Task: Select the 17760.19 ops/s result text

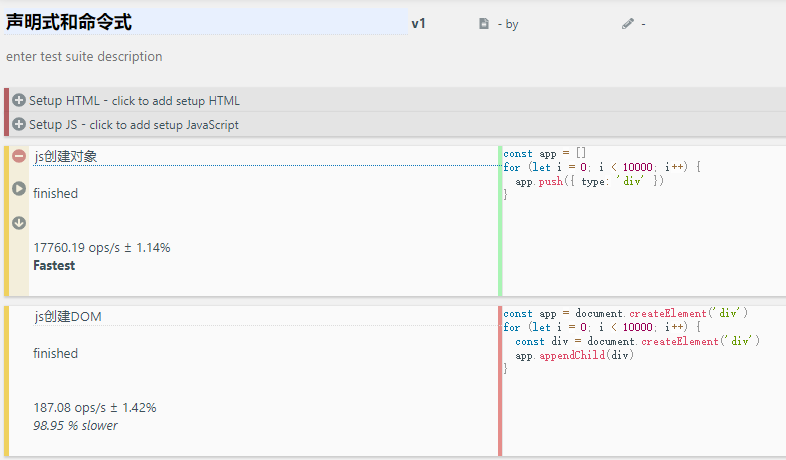Action: coord(102,248)
